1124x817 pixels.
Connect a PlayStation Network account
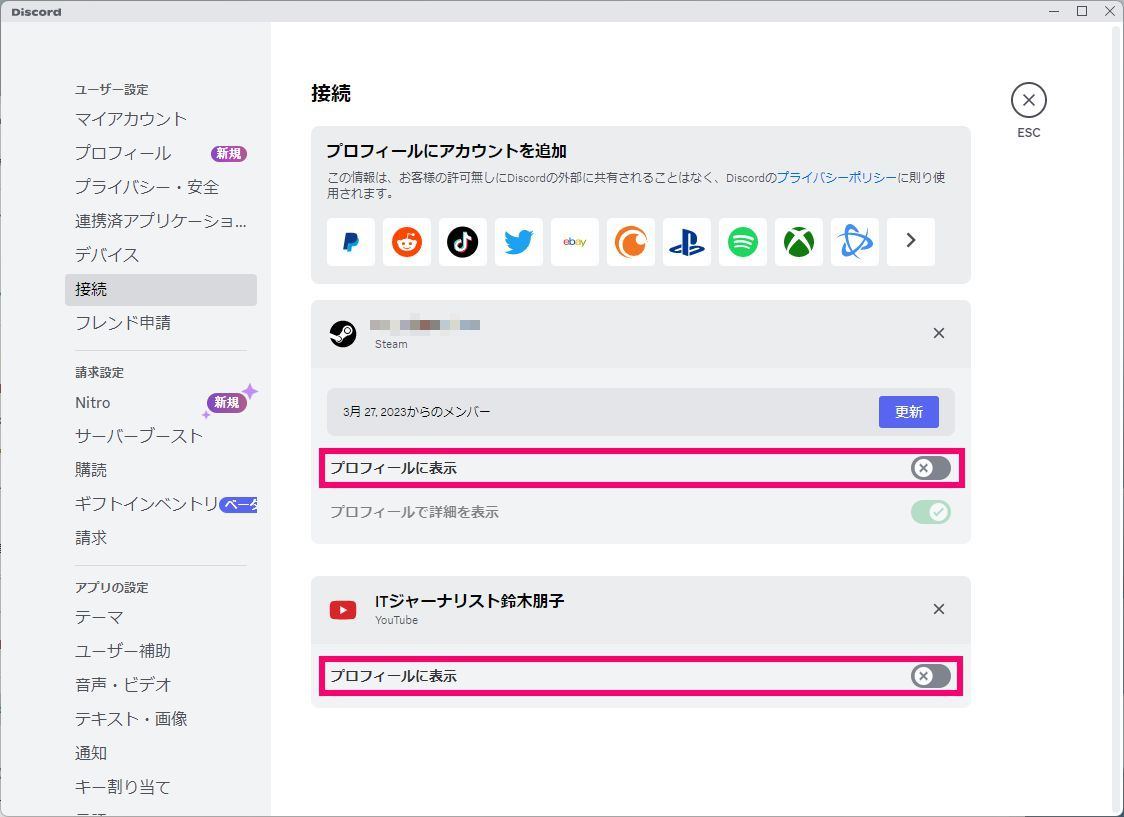[x=687, y=242]
